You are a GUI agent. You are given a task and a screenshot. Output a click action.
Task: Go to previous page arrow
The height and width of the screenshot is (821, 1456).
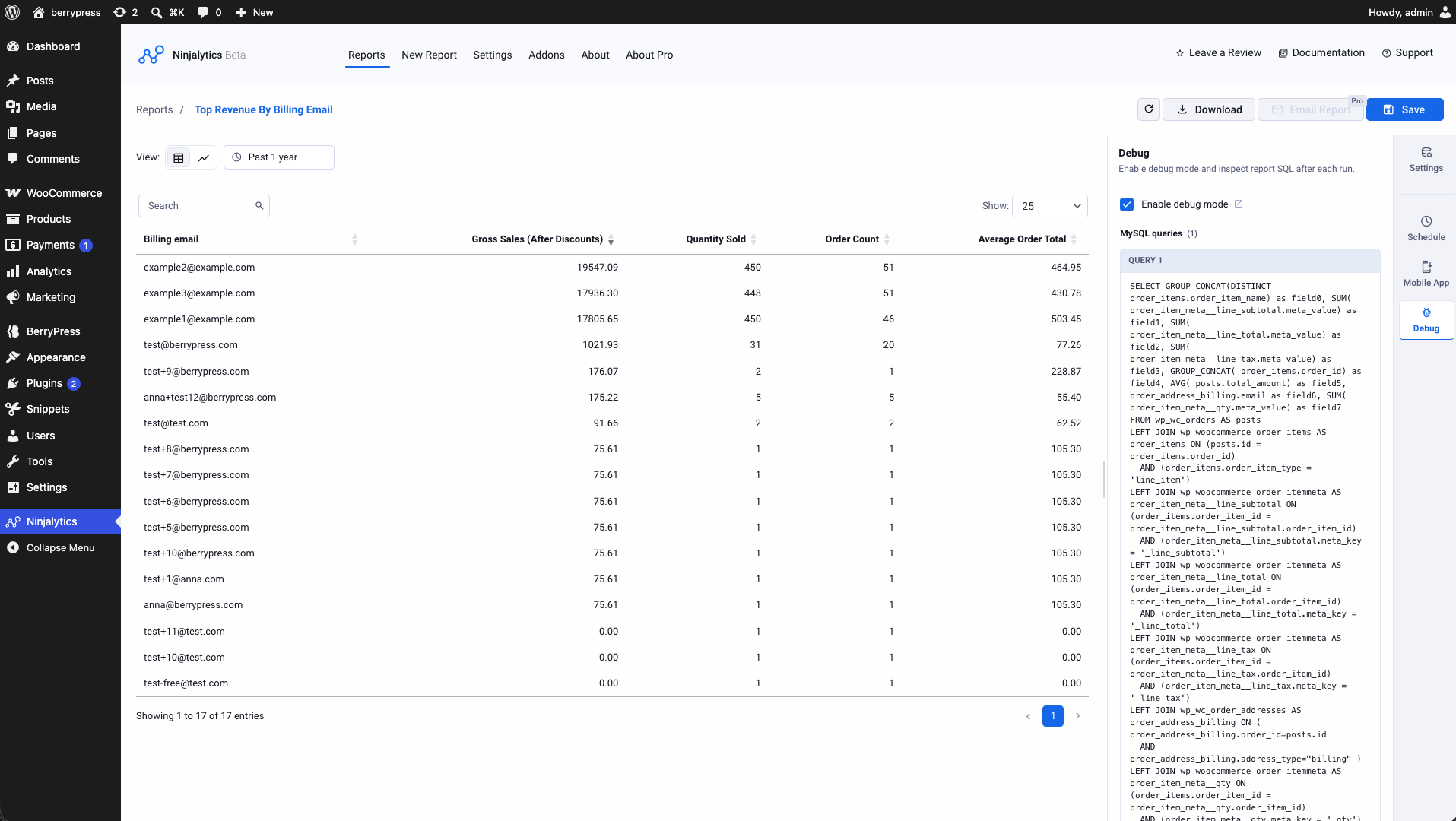(1028, 716)
